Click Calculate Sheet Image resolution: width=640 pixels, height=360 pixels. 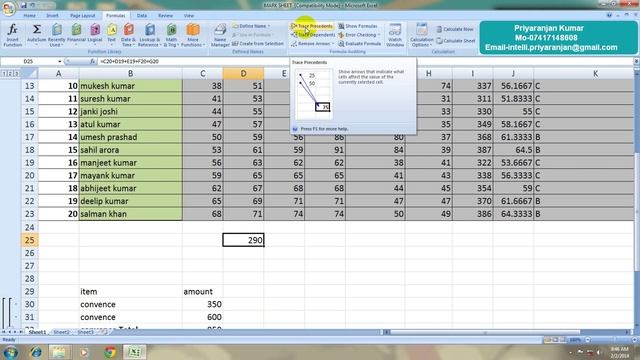[456, 41]
